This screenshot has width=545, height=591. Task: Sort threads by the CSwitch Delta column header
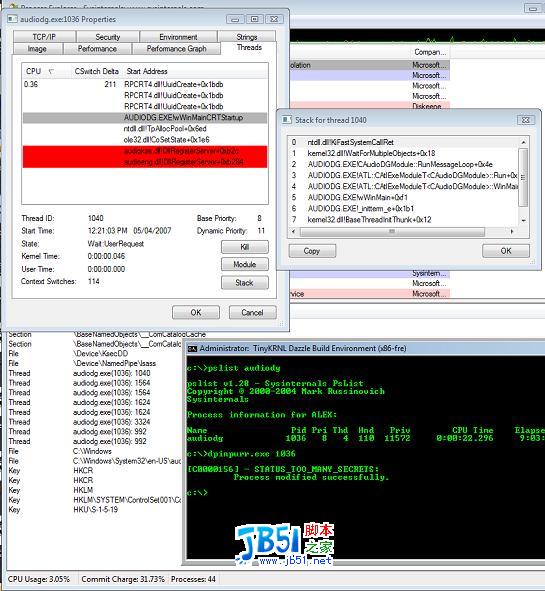(x=96, y=71)
